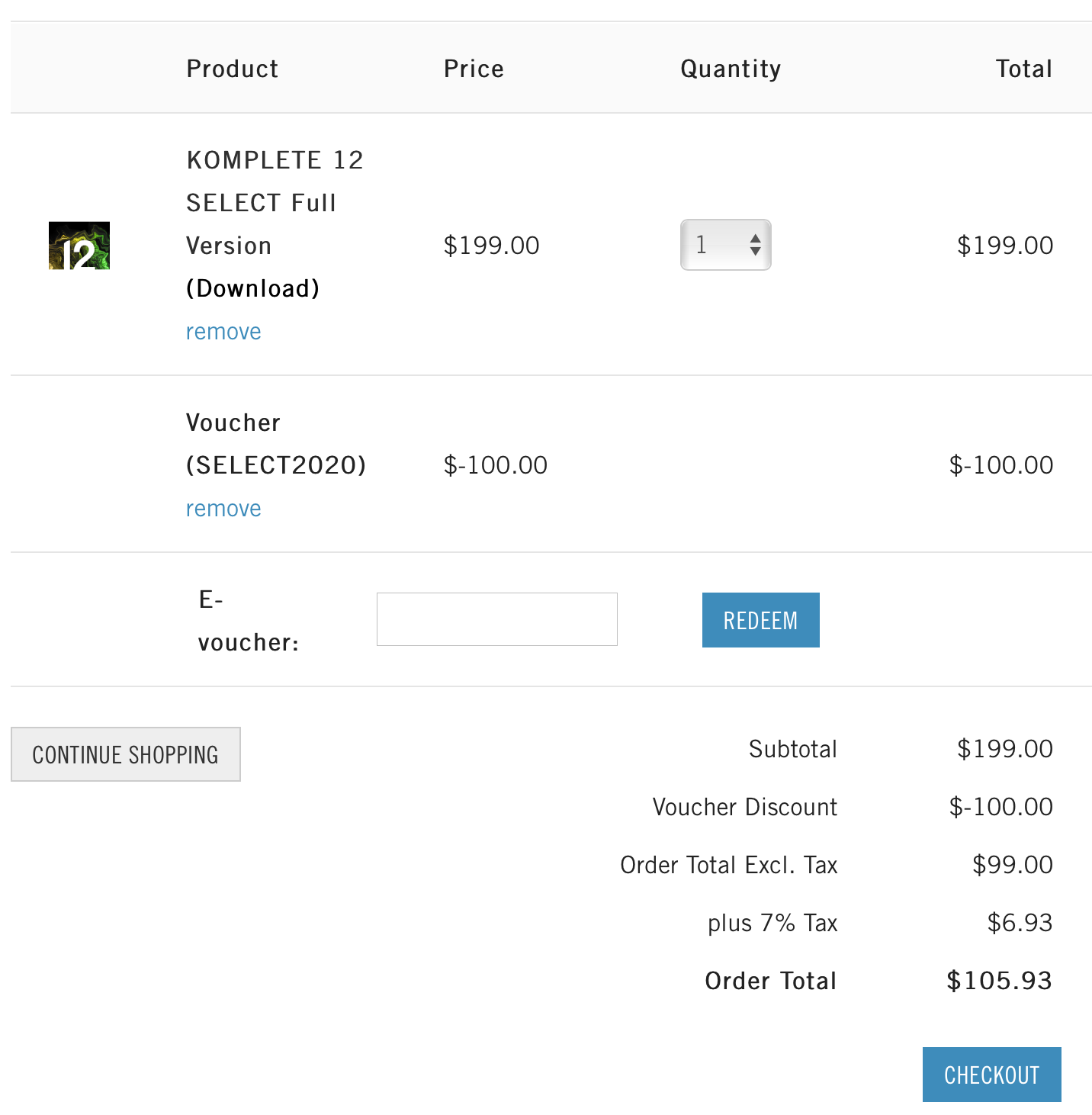Click the Voucher (SELECT2020) label
The image size is (1092, 1115).
coord(276,444)
